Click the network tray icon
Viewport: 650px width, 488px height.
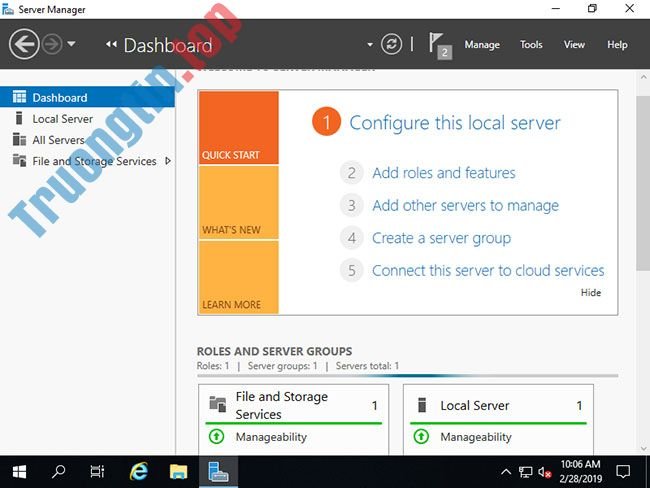coord(525,472)
